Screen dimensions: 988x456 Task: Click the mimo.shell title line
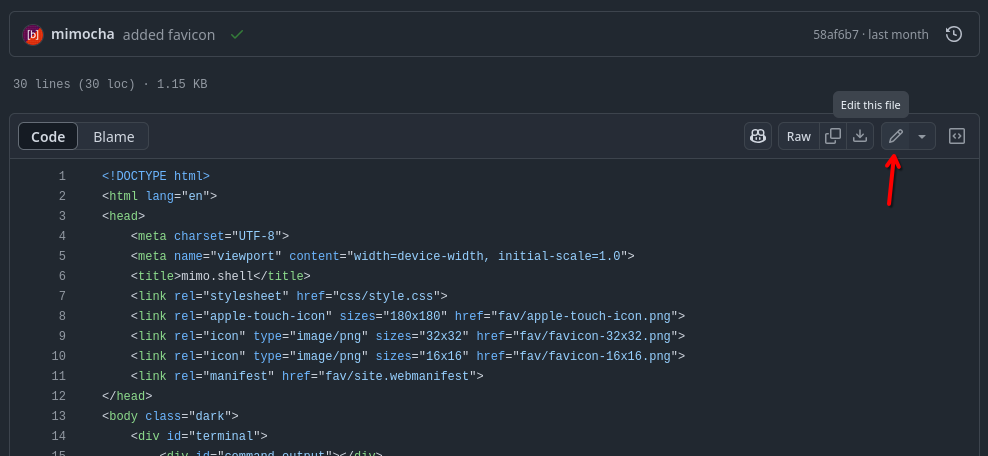[221, 276]
